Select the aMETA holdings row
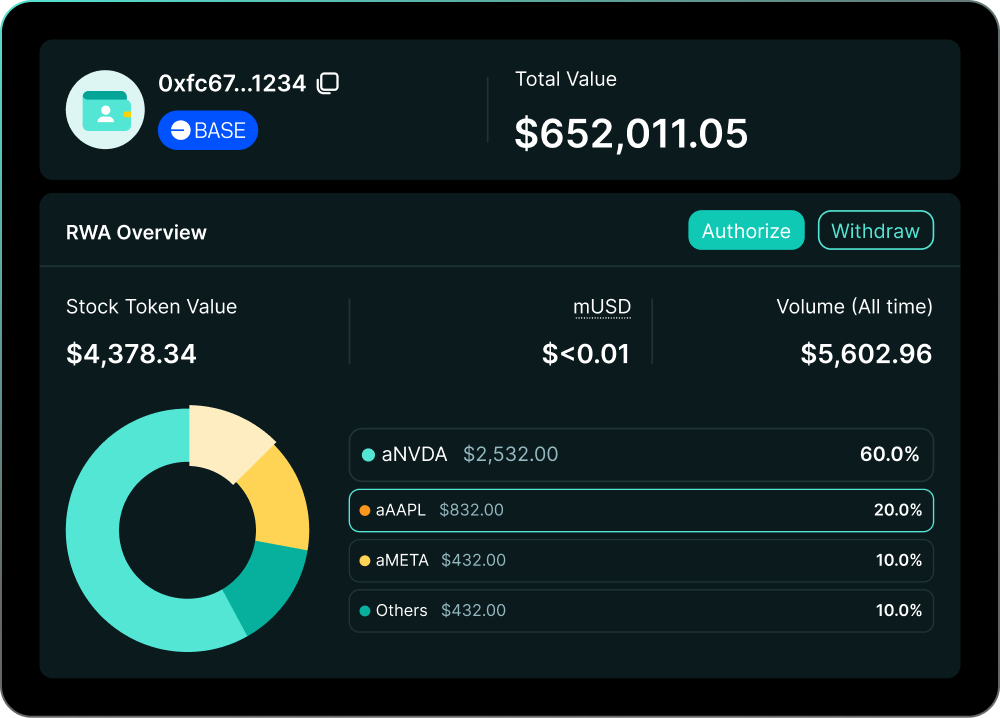Viewport: 1000px width, 718px height. (641, 560)
